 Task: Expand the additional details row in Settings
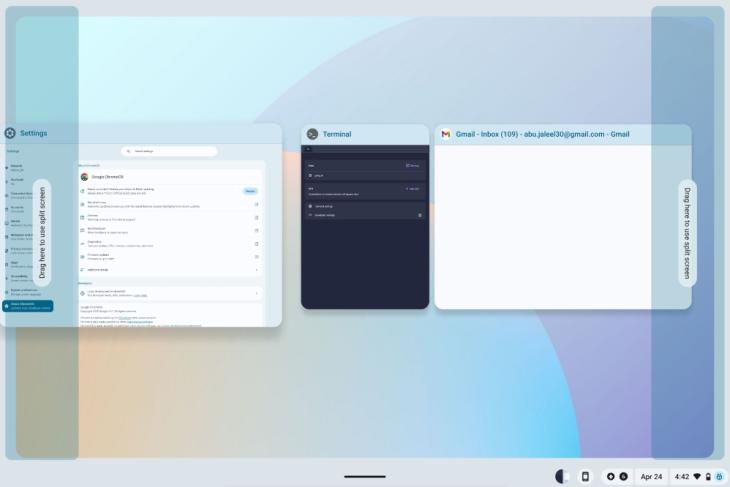point(170,269)
